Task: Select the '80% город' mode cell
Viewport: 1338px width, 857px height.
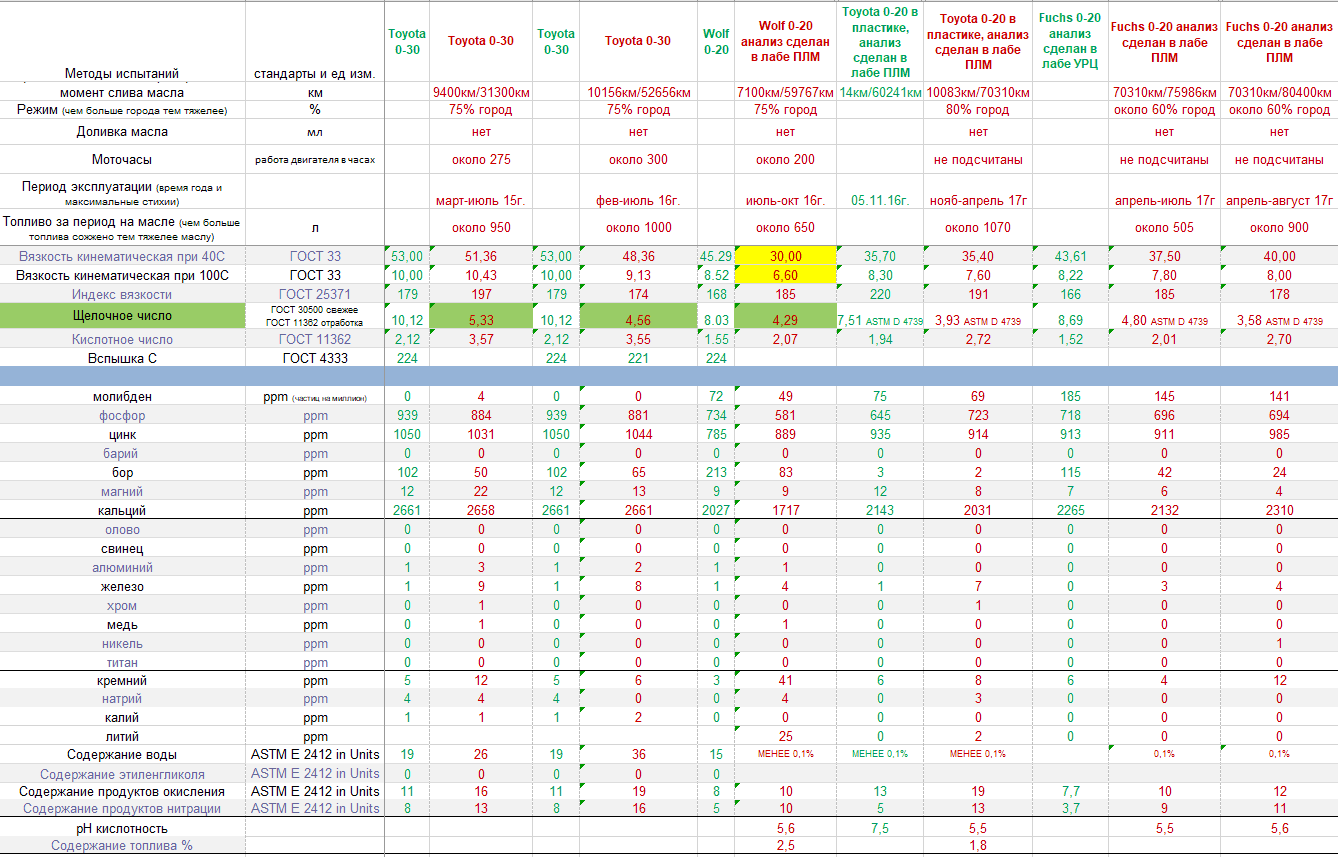Action: point(978,110)
